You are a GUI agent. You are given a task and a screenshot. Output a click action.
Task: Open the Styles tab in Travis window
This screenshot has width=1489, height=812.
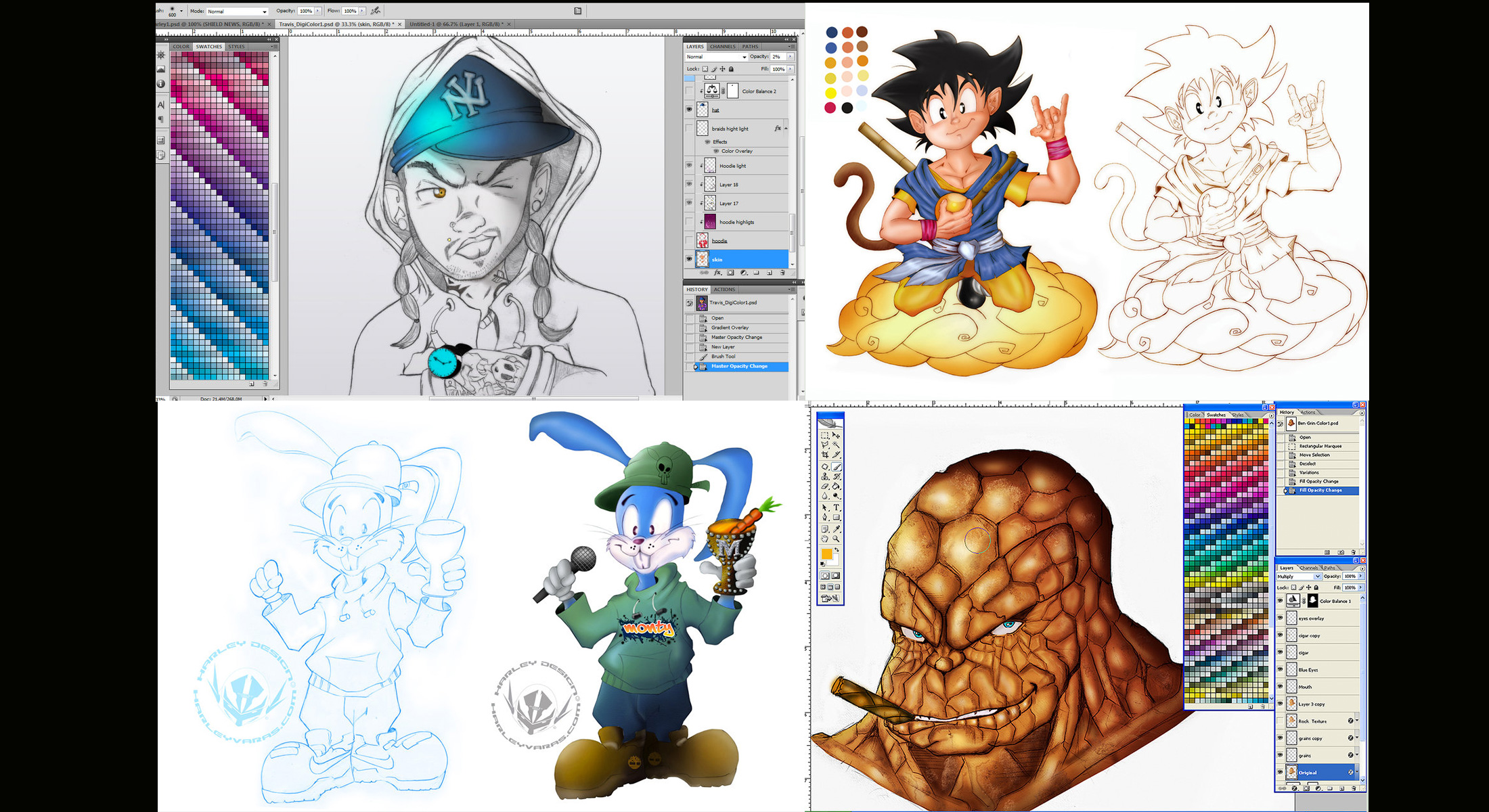pos(236,47)
